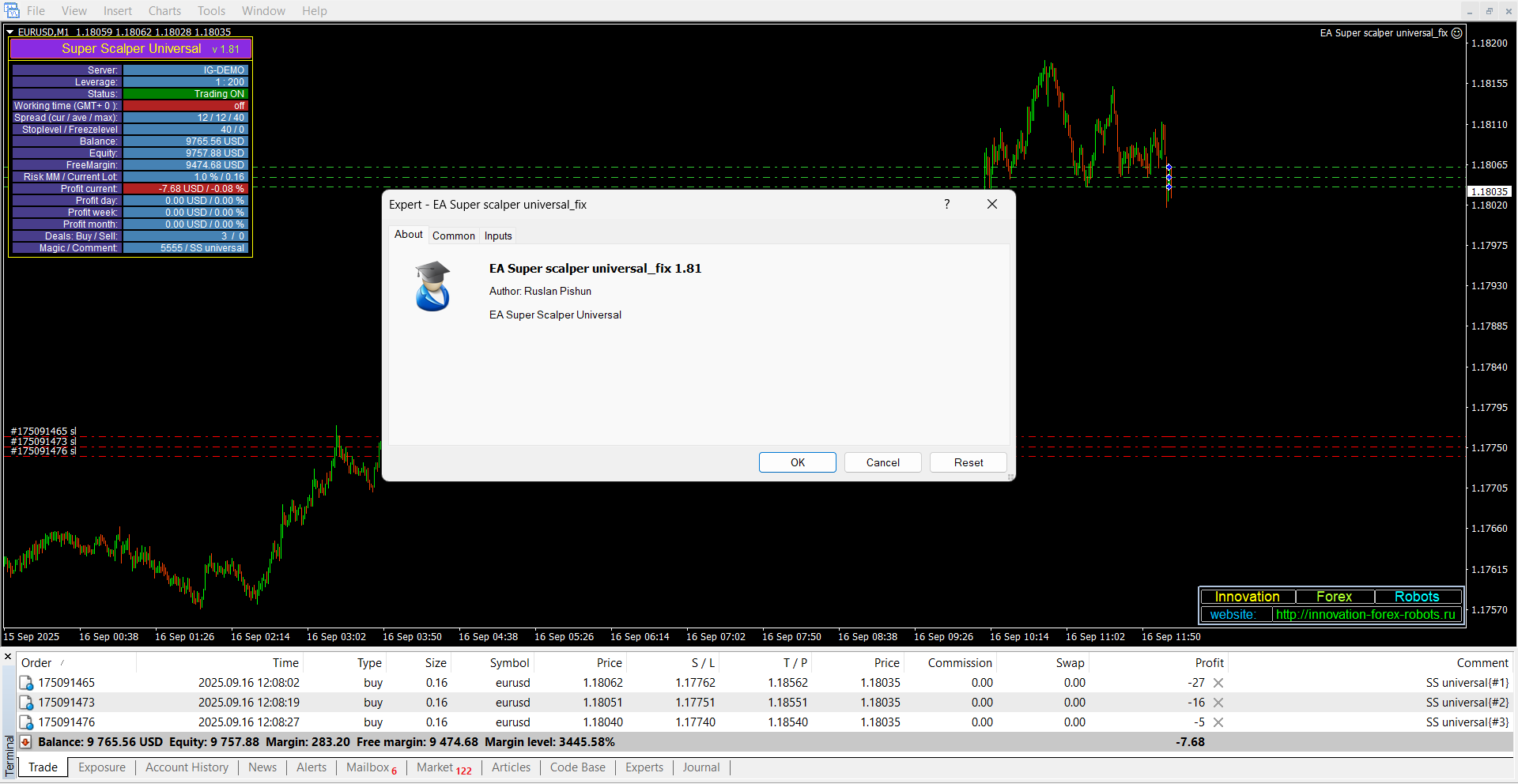1518x784 pixels.
Task: Click the ticket icon of order 175091465
Action: point(26,683)
